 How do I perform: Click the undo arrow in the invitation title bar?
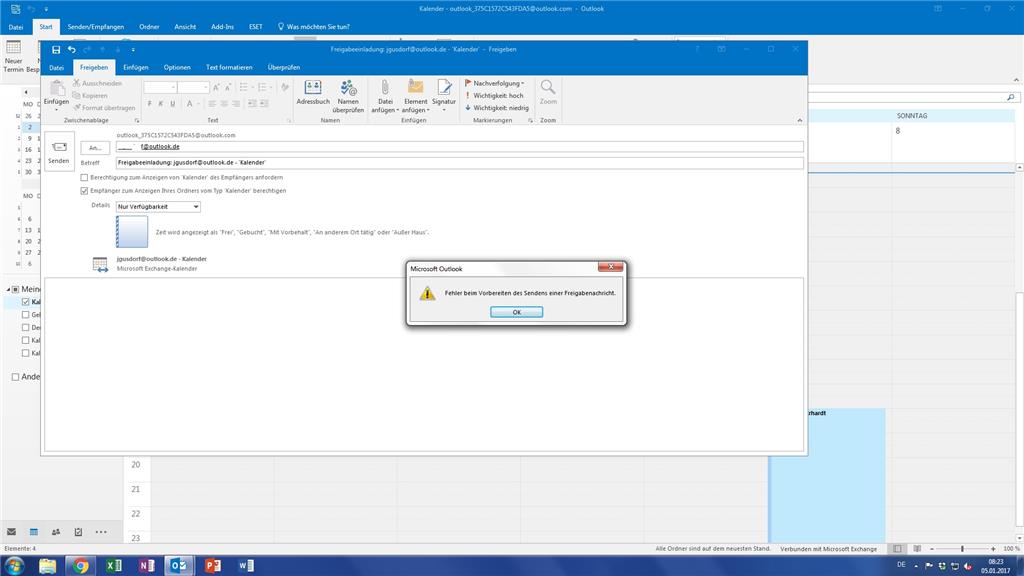coord(72,50)
